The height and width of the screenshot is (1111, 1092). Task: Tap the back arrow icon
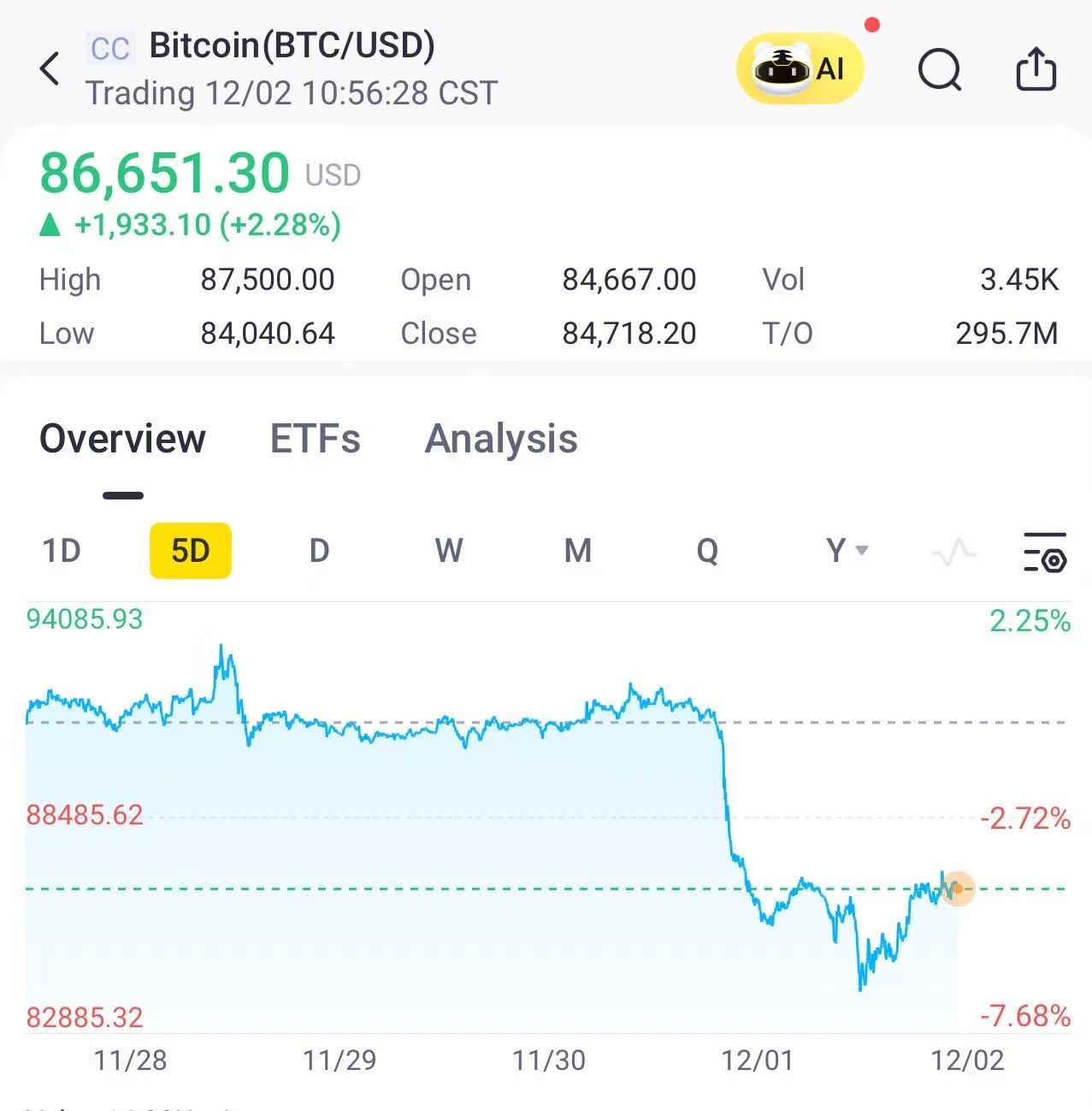pyautogui.click(x=50, y=69)
